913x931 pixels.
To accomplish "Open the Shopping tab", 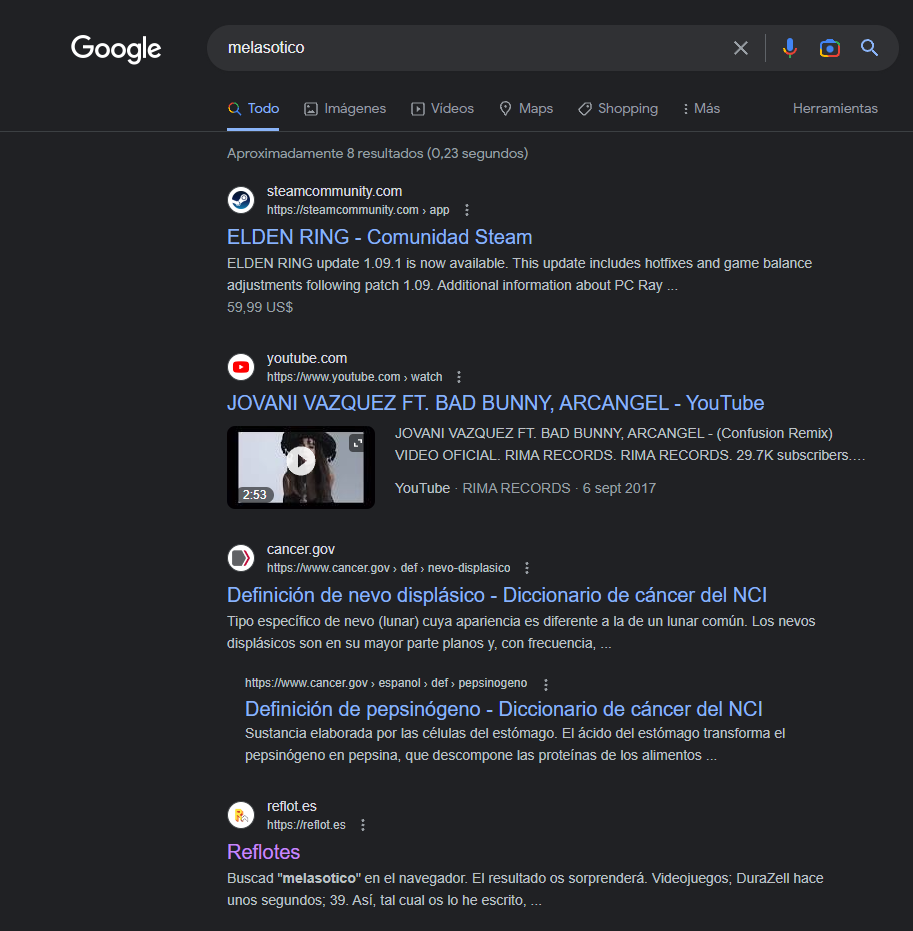I will point(618,109).
